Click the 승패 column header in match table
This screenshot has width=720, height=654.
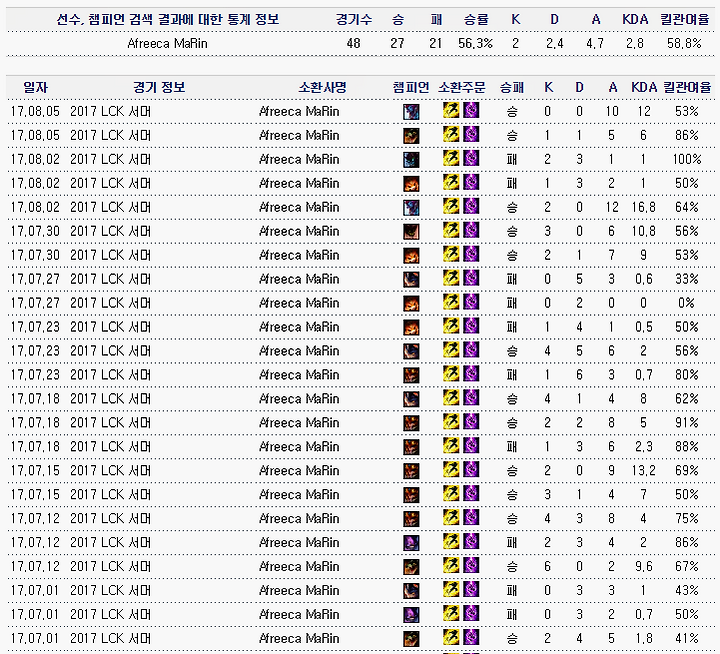click(512, 87)
